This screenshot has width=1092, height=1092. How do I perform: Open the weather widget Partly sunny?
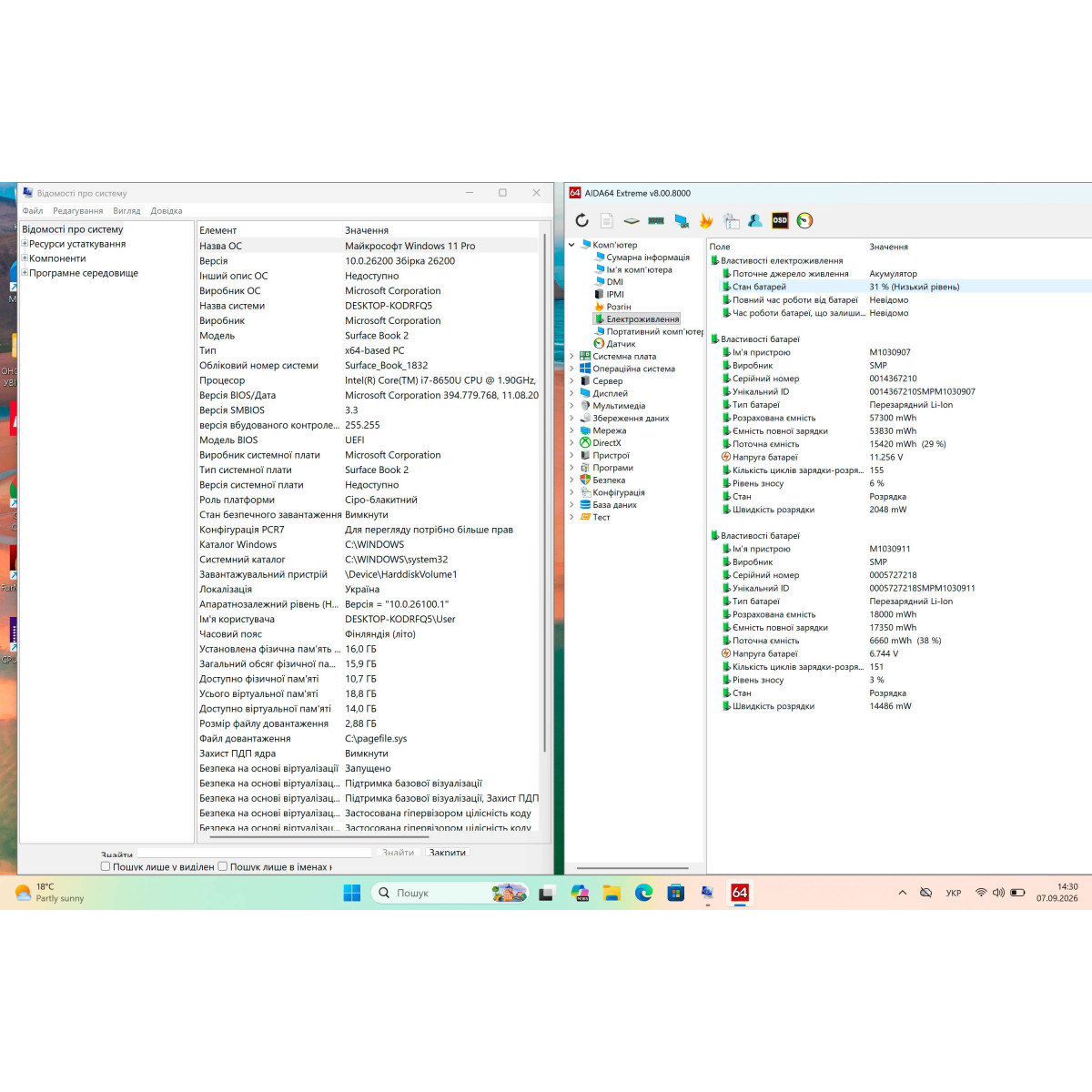50,893
